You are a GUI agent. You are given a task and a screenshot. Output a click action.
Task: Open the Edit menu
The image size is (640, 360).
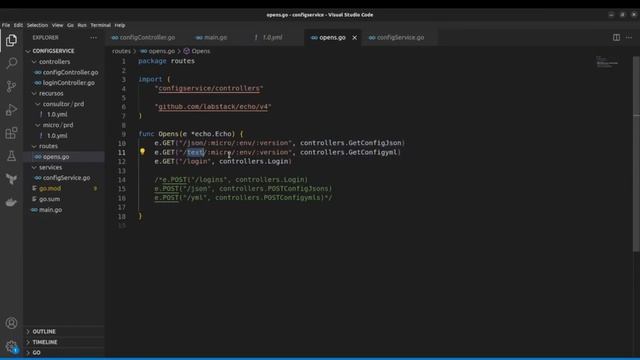coord(18,25)
